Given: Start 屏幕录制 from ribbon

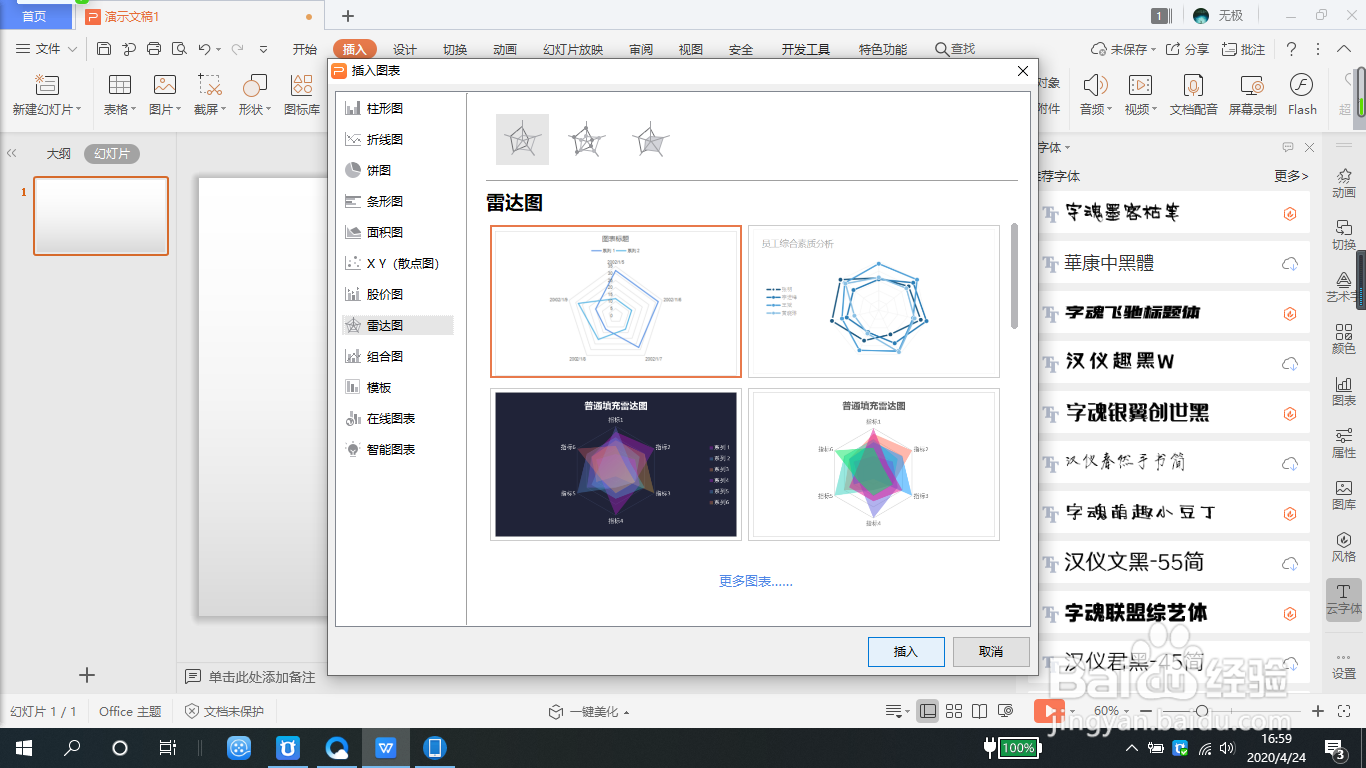Looking at the screenshot, I should [1252, 95].
